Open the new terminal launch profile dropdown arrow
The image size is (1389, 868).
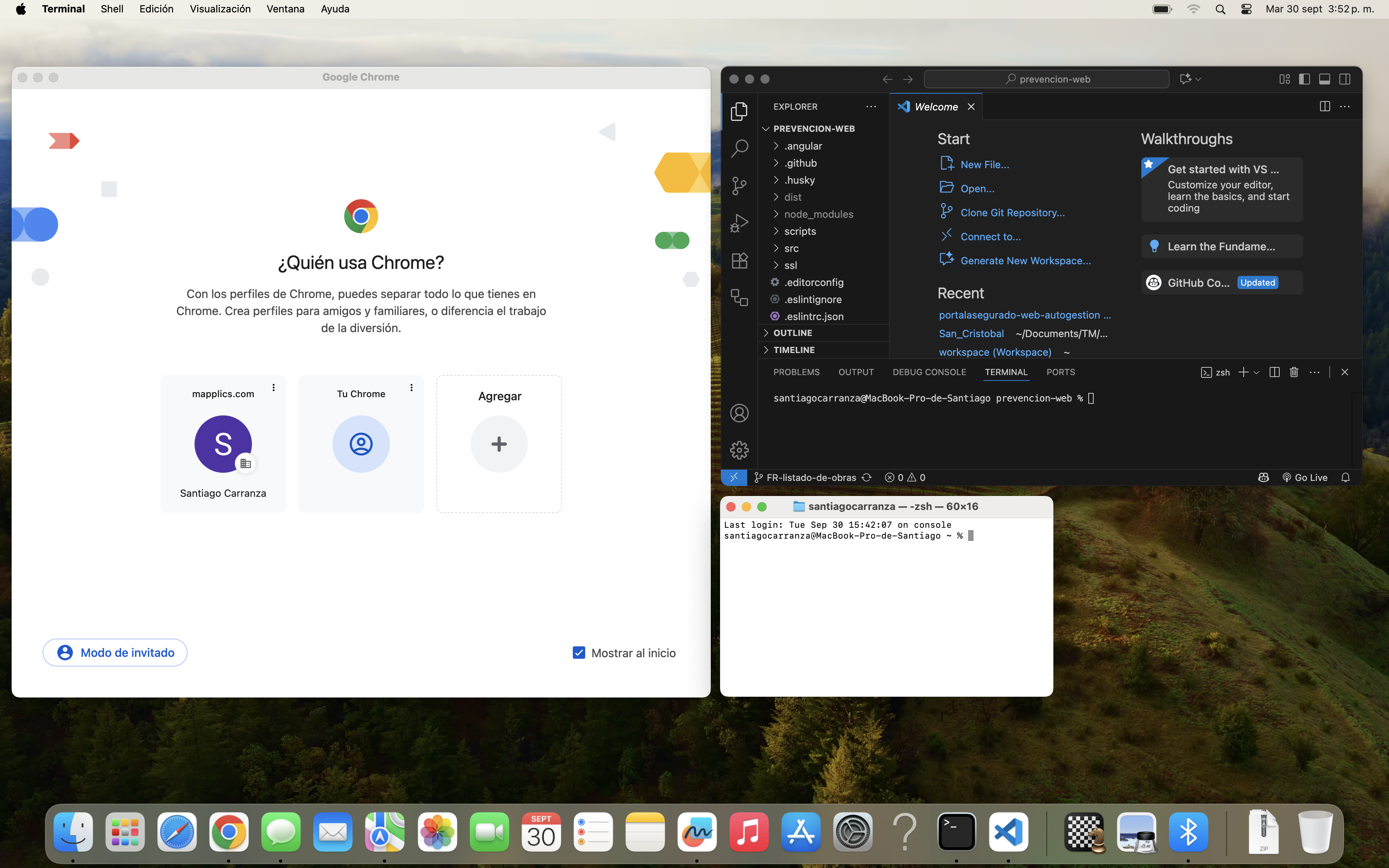pyautogui.click(x=1256, y=372)
